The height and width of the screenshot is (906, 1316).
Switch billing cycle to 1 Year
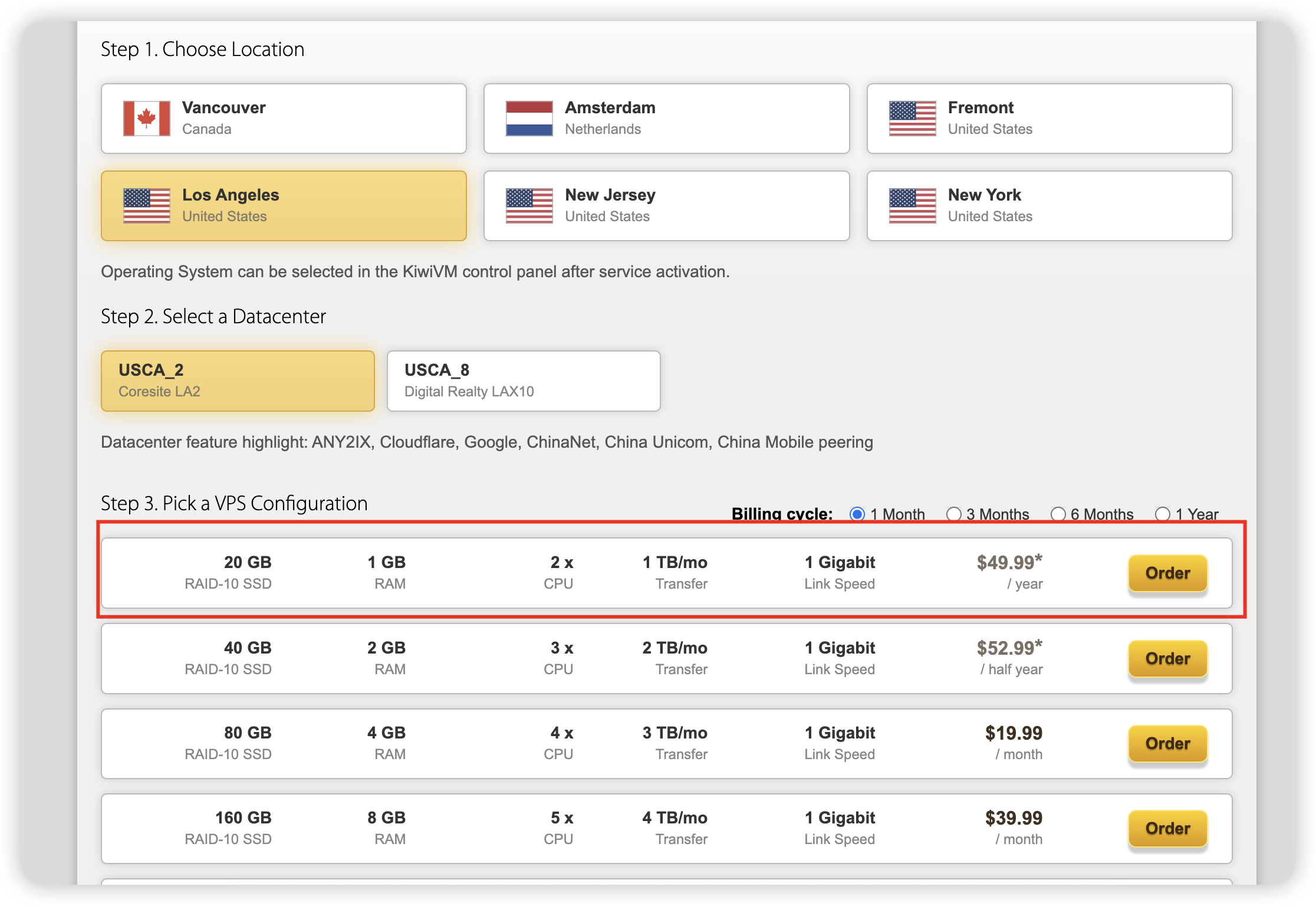(x=1162, y=514)
